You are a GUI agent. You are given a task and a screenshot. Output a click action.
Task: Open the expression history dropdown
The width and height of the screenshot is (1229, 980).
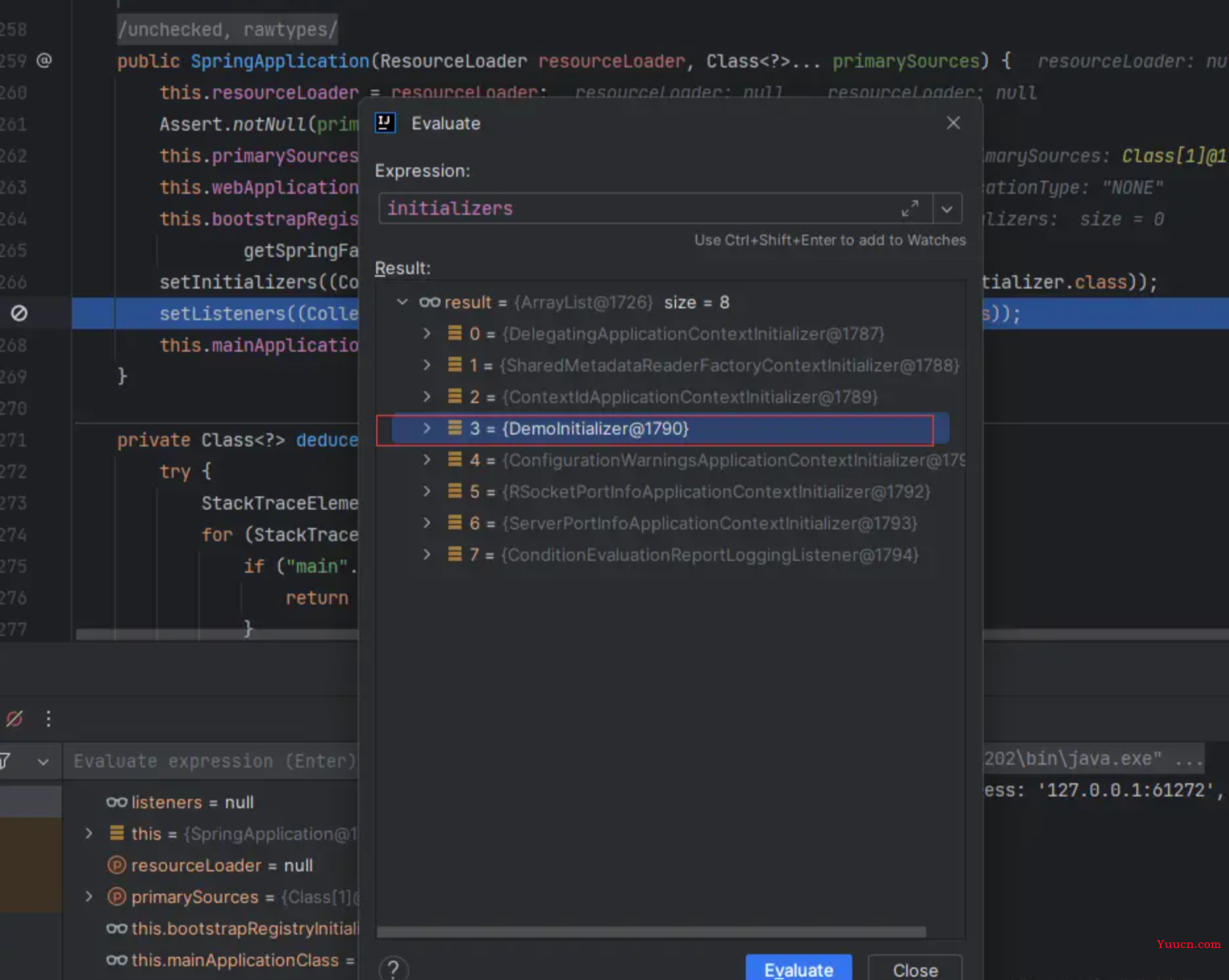tap(947, 208)
